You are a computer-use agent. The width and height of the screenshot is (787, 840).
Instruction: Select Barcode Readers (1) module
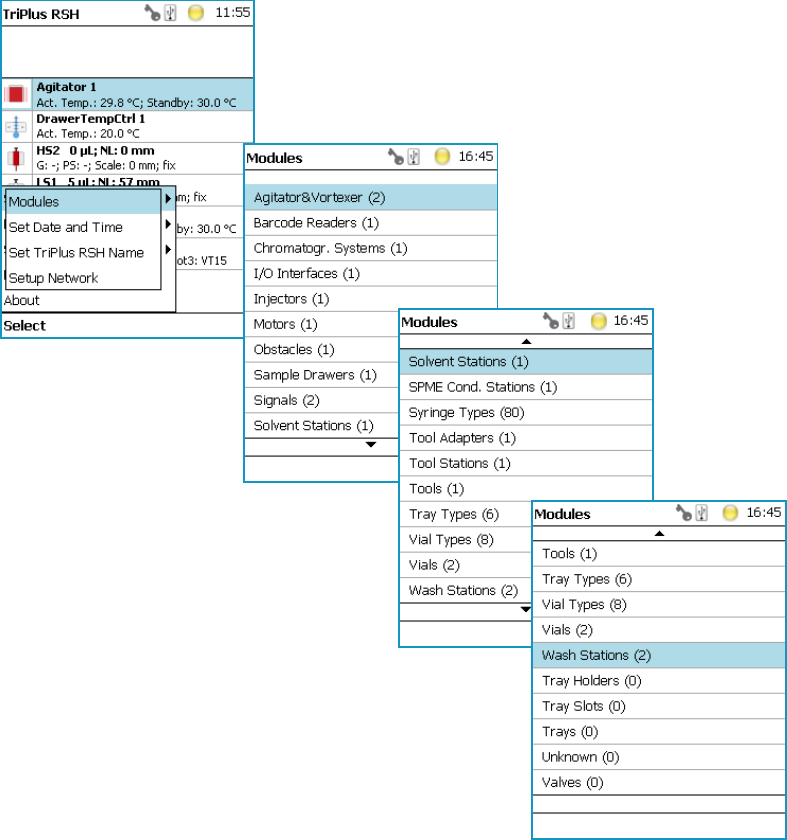pos(371,223)
